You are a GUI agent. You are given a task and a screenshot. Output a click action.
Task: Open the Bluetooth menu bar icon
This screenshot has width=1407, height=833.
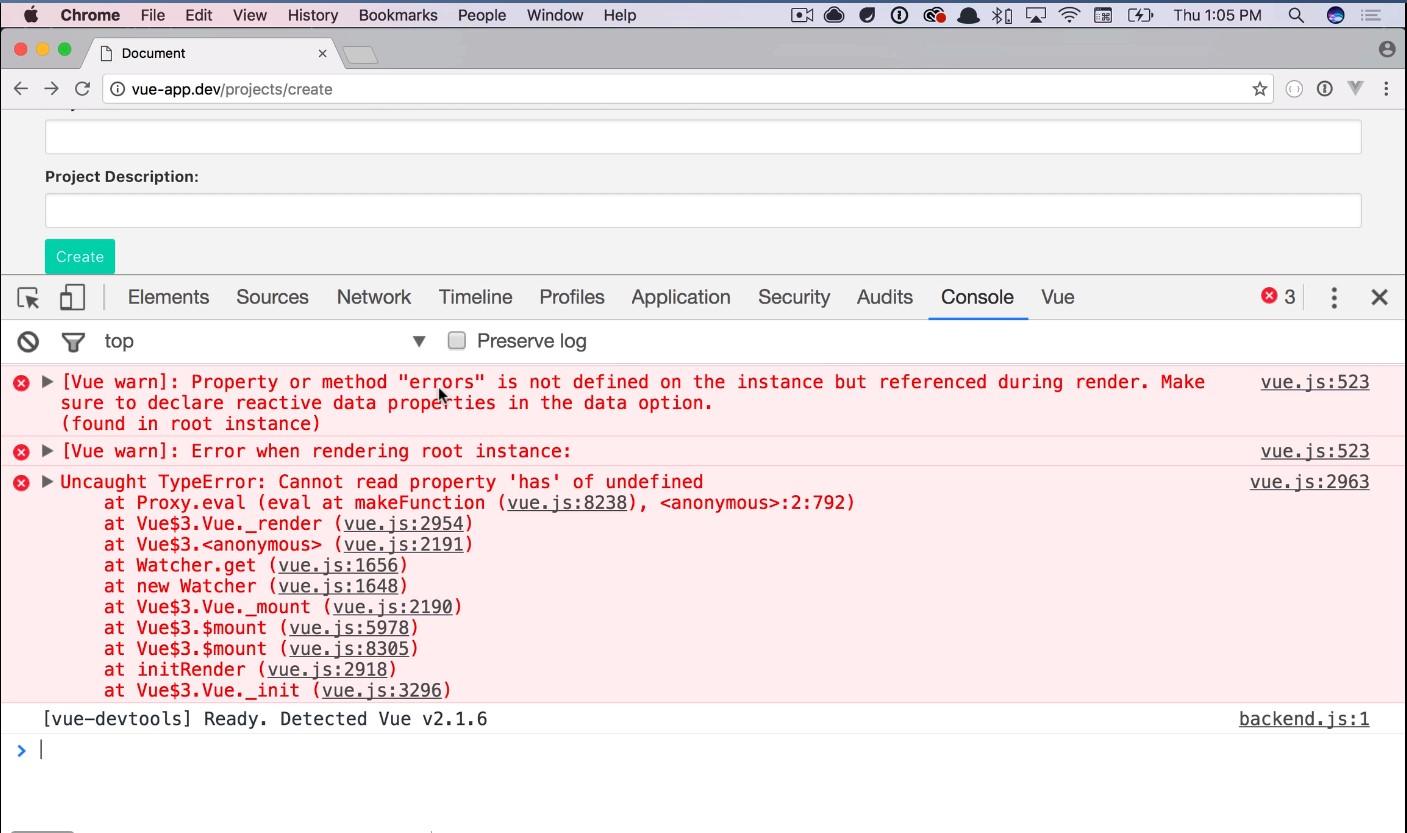pos(1001,15)
